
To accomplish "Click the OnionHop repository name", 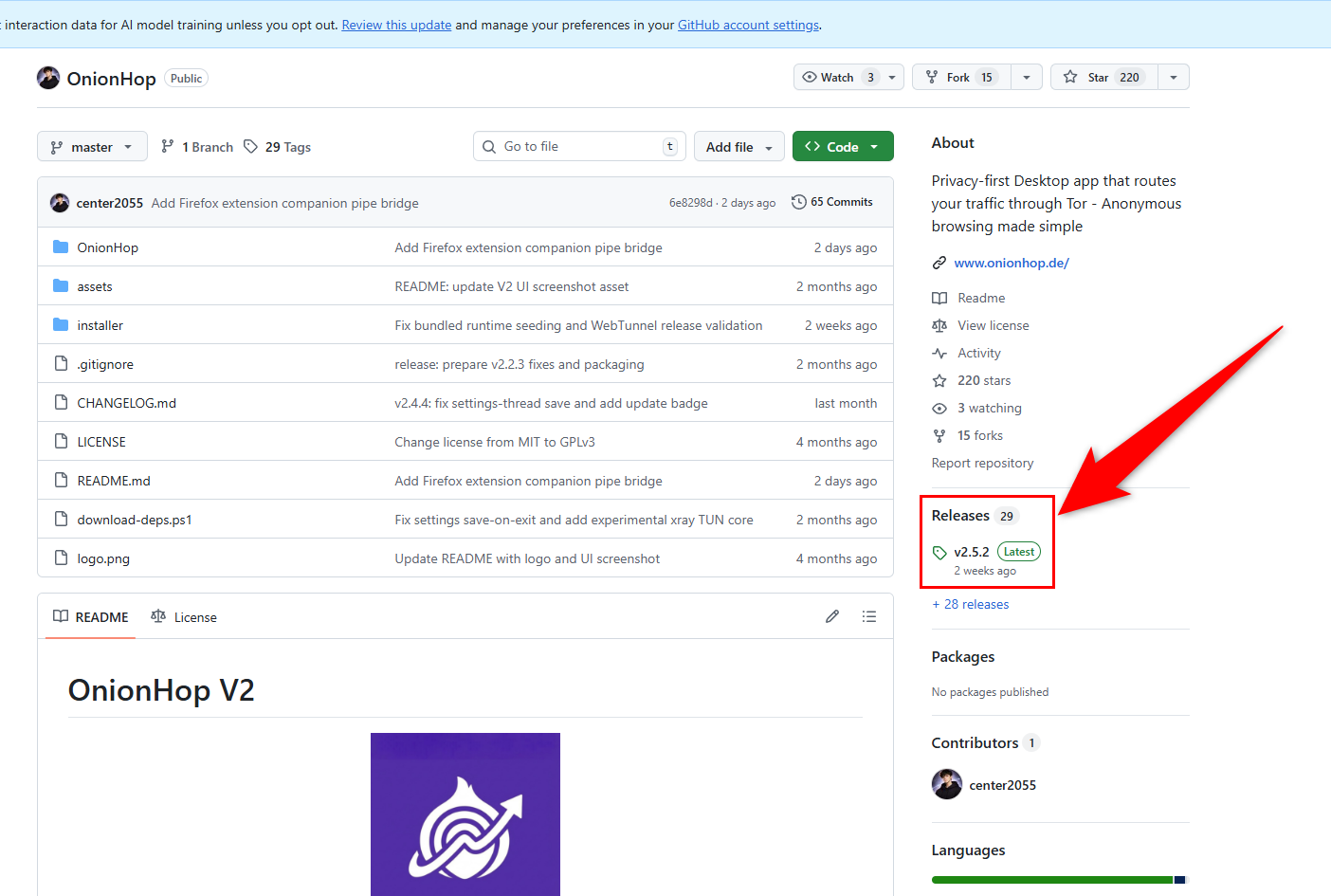I will (111, 79).
